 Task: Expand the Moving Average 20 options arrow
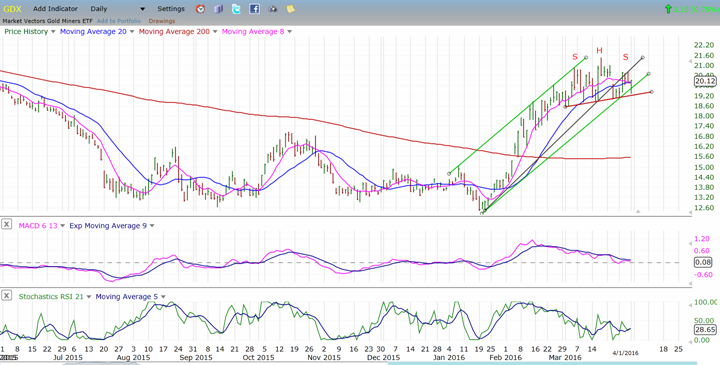(132, 32)
